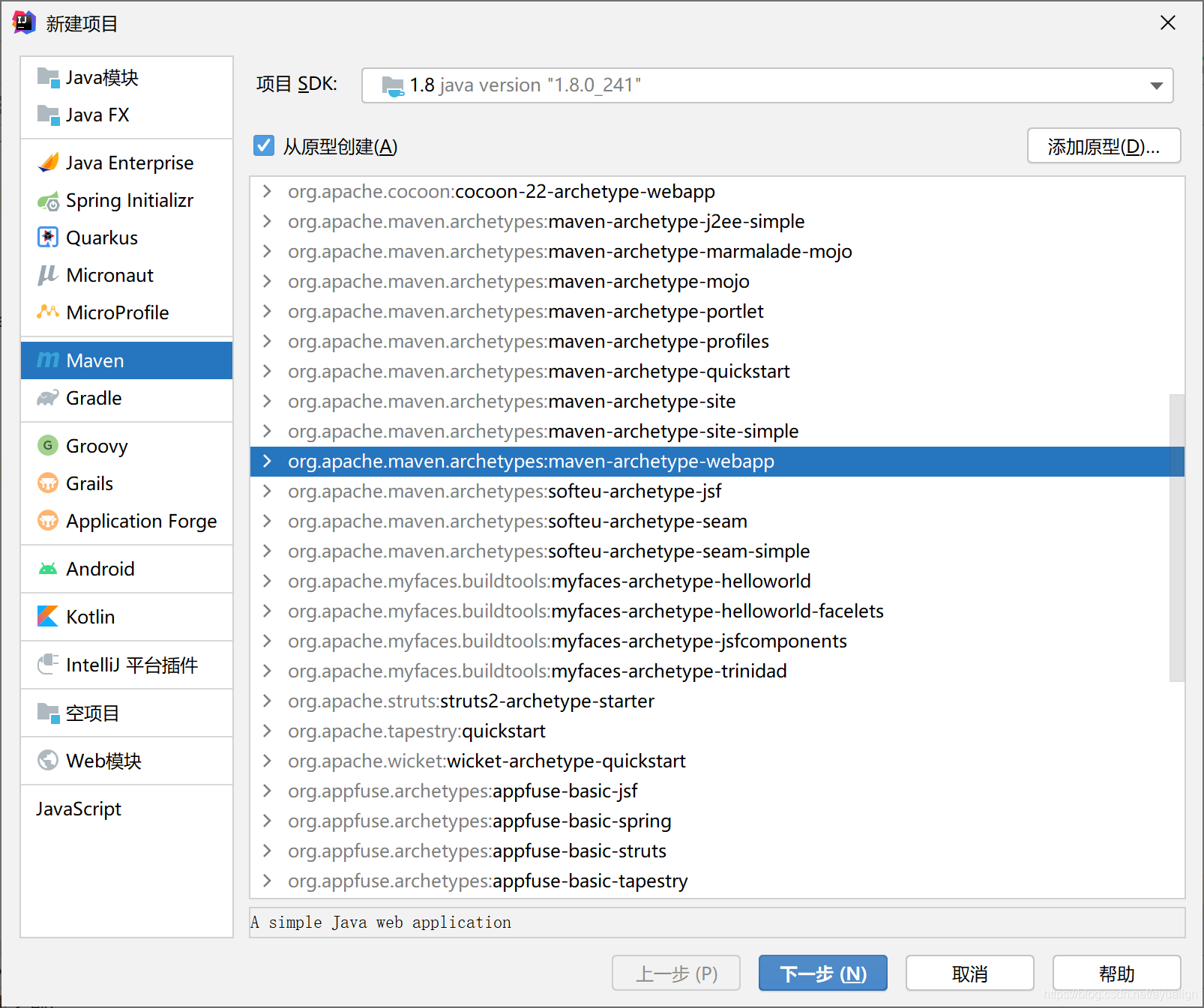
Task: Expand wicket-archetype-quickstart chevron
Action: coord(267,761)
